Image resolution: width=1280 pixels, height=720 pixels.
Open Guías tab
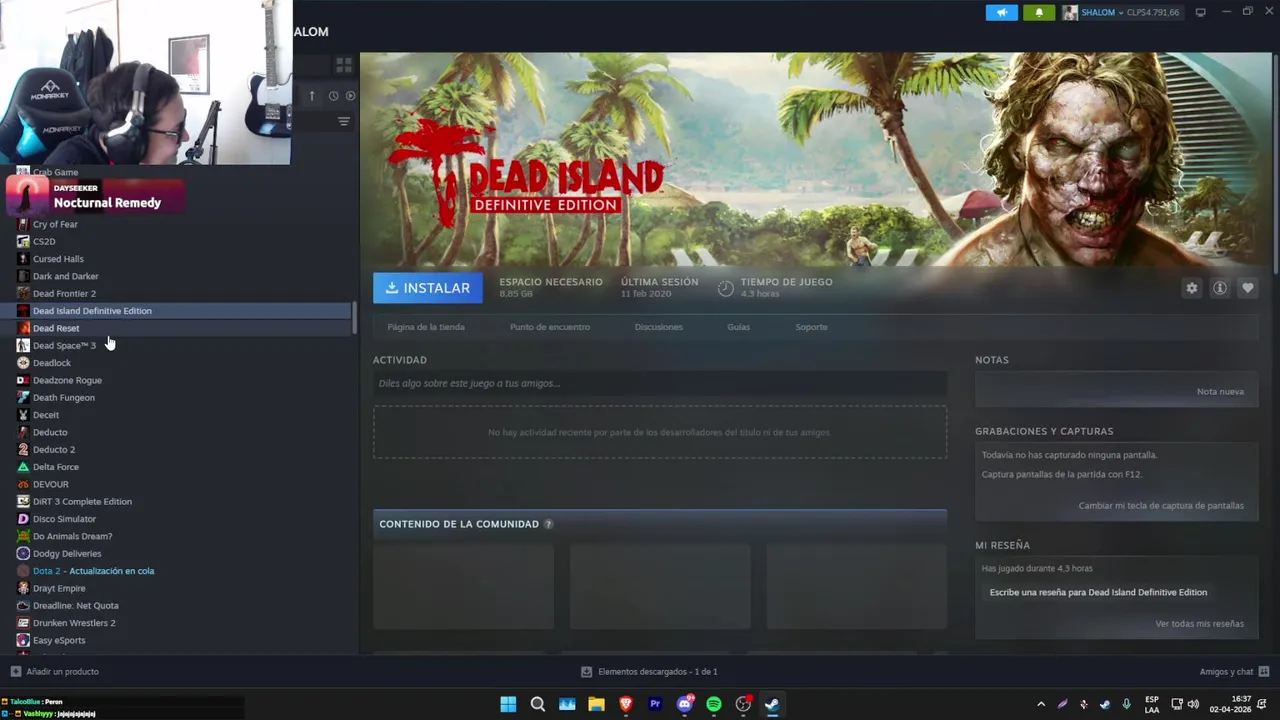(x=739, y=327)
